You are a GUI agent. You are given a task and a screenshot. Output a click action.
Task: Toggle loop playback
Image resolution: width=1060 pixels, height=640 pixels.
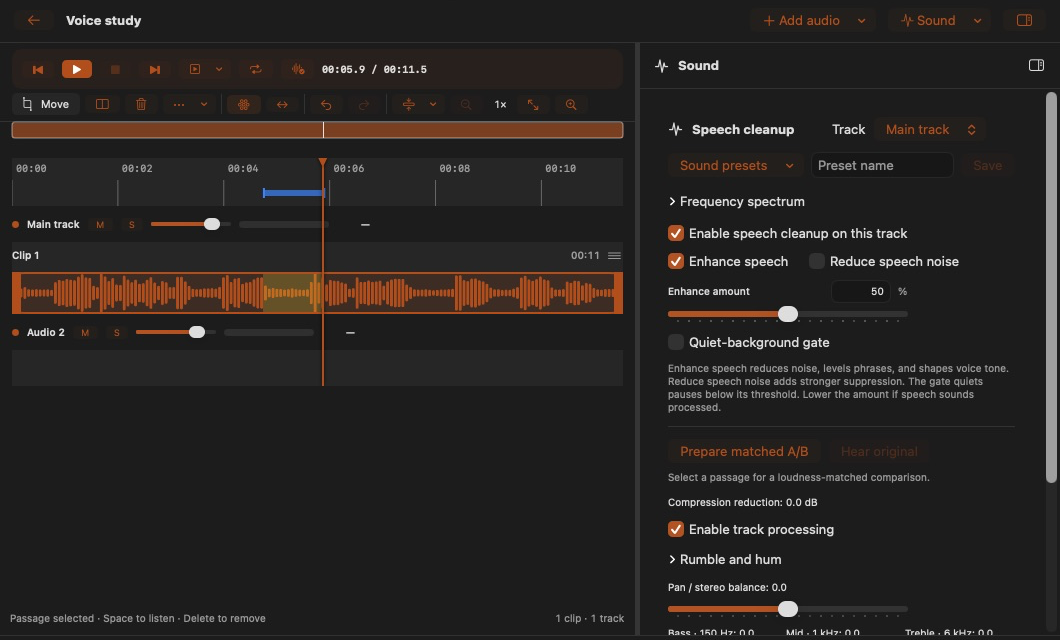[x=256, y=69]
